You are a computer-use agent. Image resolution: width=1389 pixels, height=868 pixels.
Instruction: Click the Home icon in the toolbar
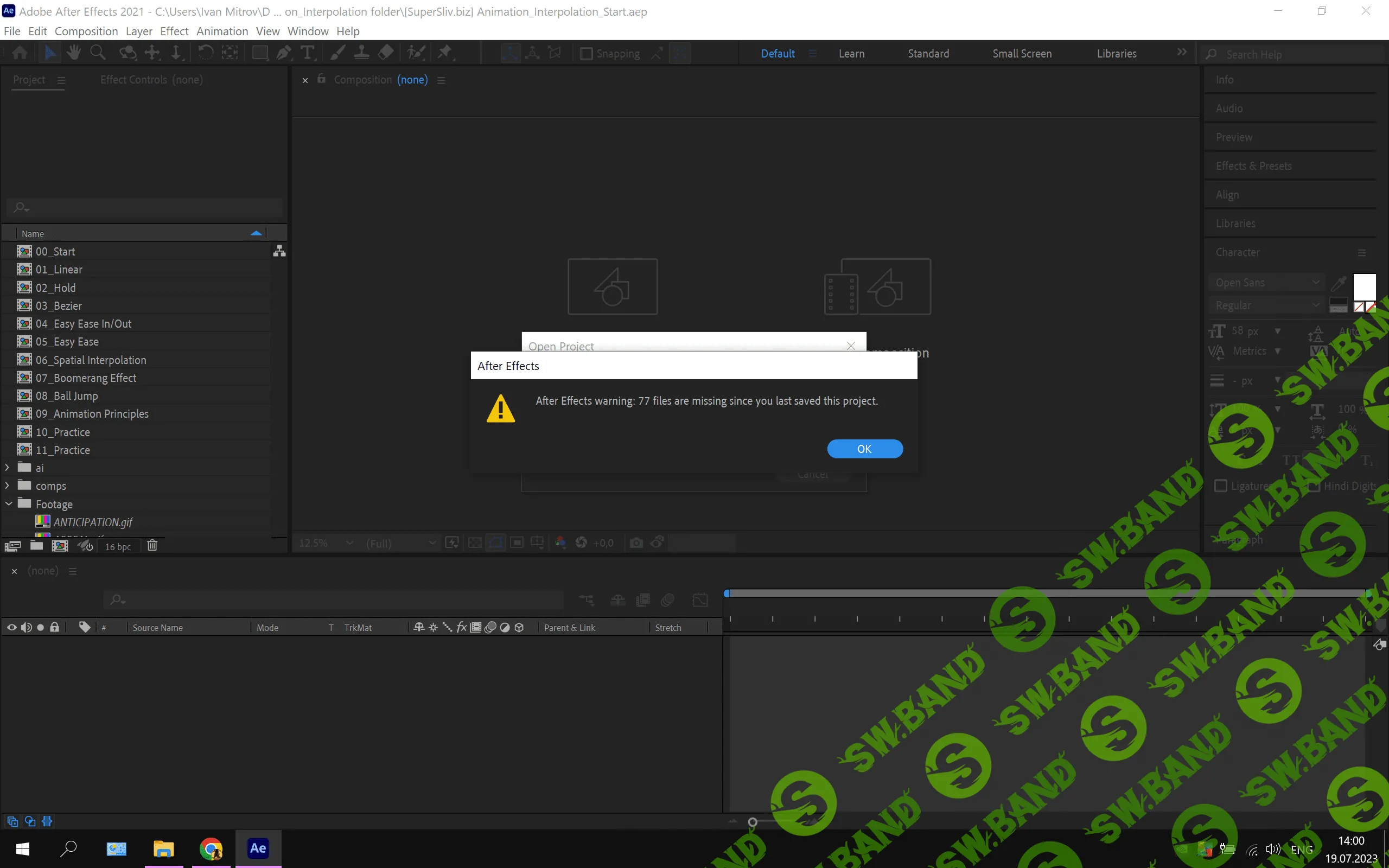pos(20,53)
